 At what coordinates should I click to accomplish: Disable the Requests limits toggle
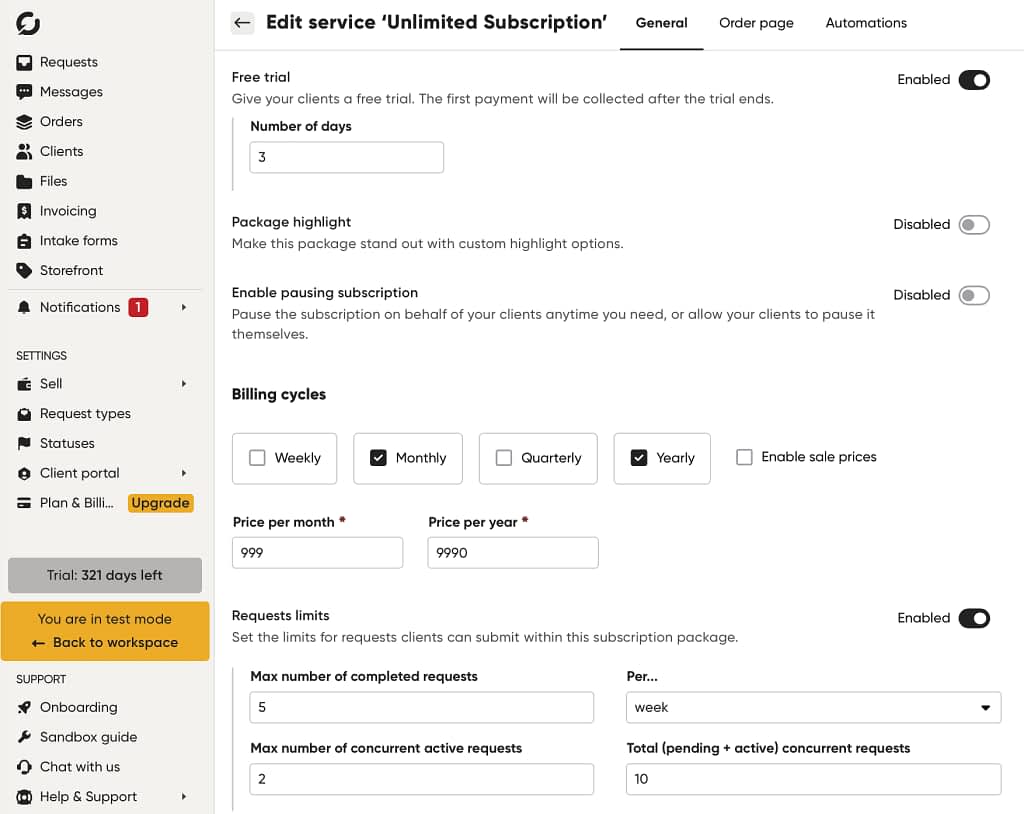pyautogui.click(x=974, y=618)
